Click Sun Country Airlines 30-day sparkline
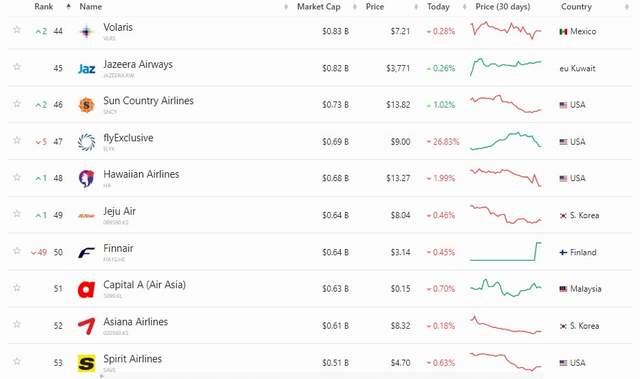The width and height of the screenshot is (640, 379). tap(506, 104)
